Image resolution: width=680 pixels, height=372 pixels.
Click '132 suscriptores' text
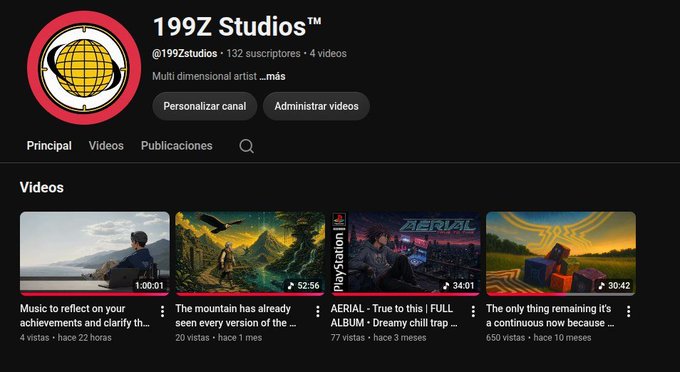pyautogui.click(x=263, y=54)
